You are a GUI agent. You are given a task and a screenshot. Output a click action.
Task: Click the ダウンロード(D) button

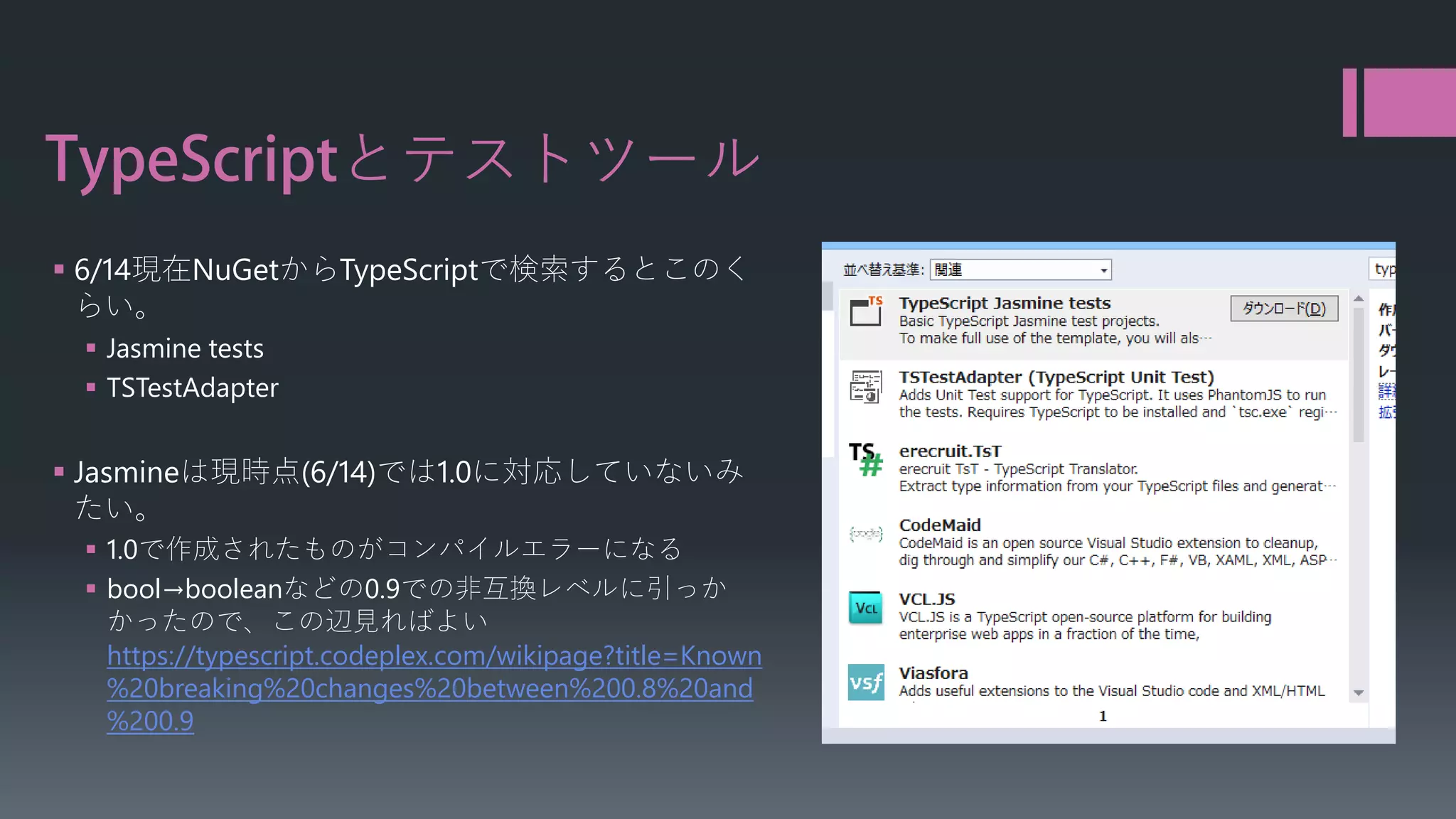(1284, 309)
